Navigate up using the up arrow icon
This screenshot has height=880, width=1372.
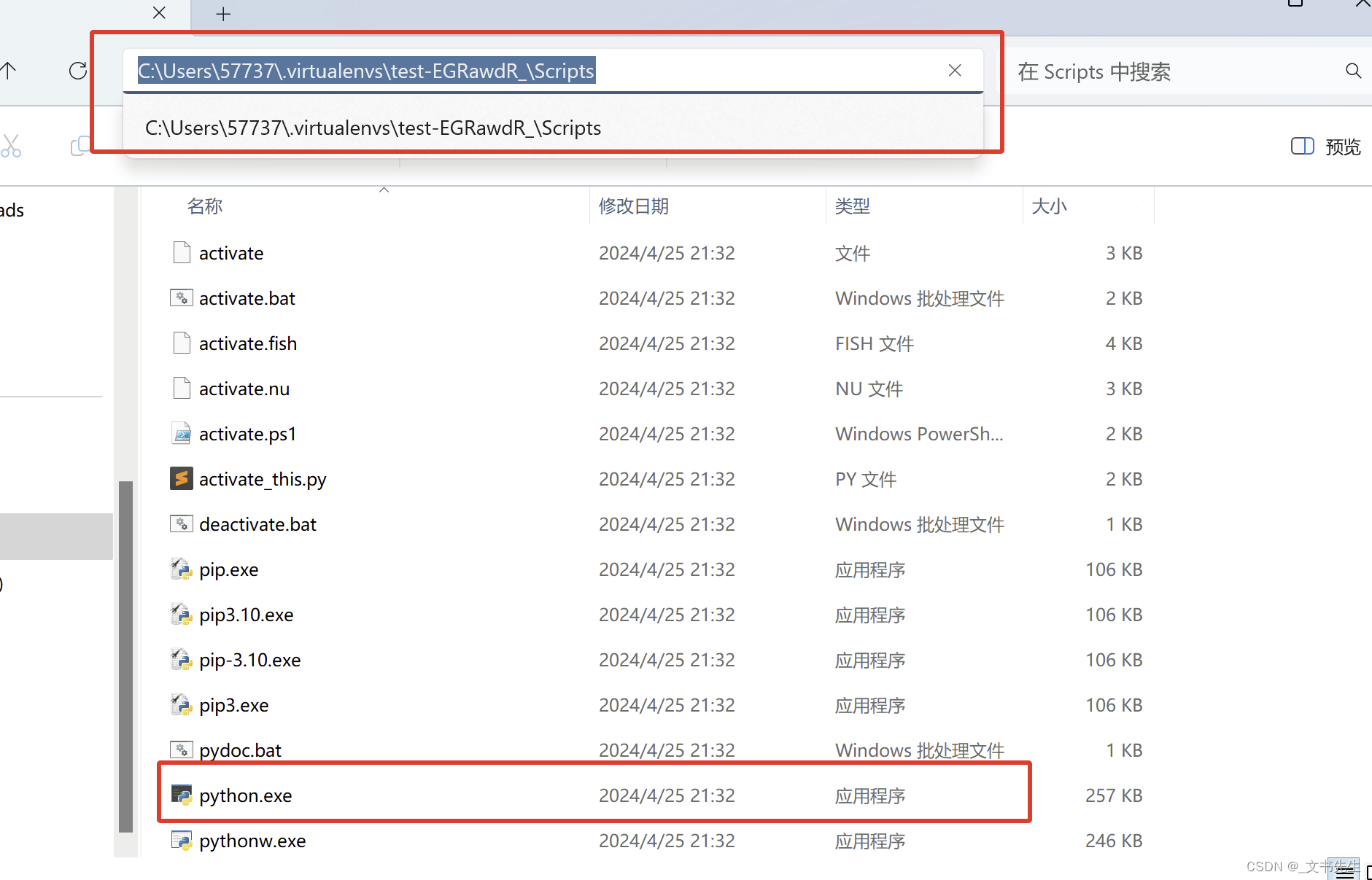(x=8, y=71)
